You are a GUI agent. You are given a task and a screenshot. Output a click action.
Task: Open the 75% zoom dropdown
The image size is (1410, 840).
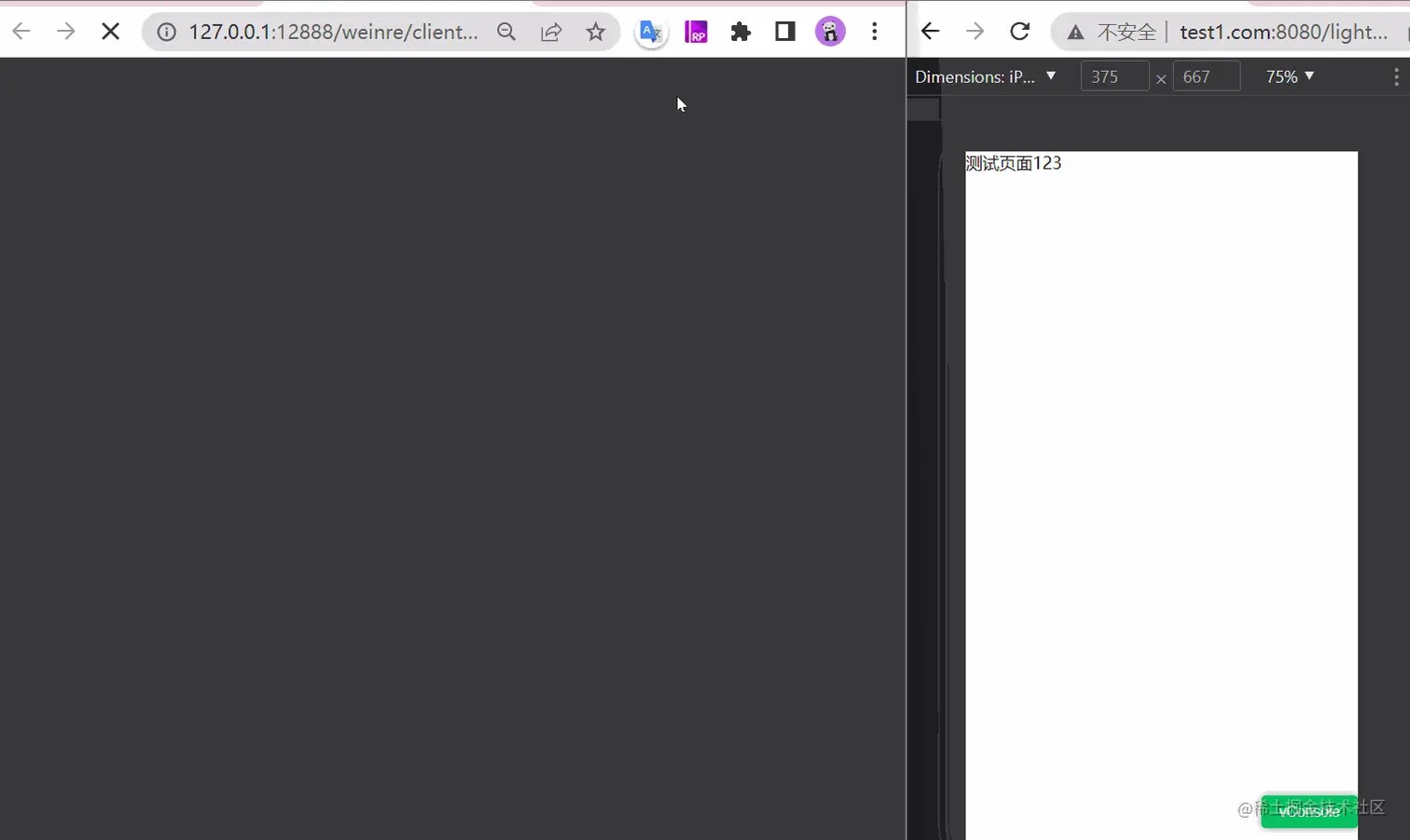(x=1289, y=76)
